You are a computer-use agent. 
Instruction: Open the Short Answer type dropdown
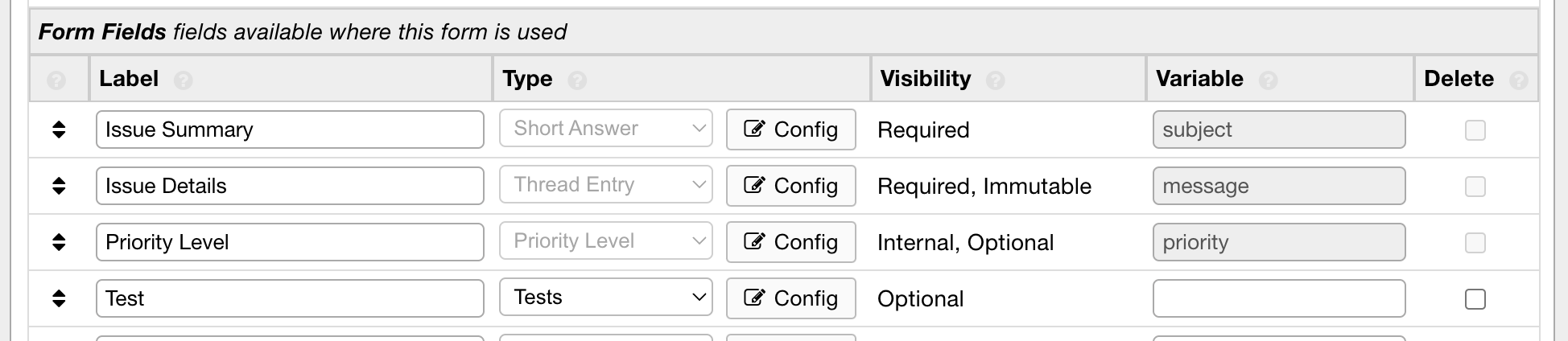click(606, 129)
